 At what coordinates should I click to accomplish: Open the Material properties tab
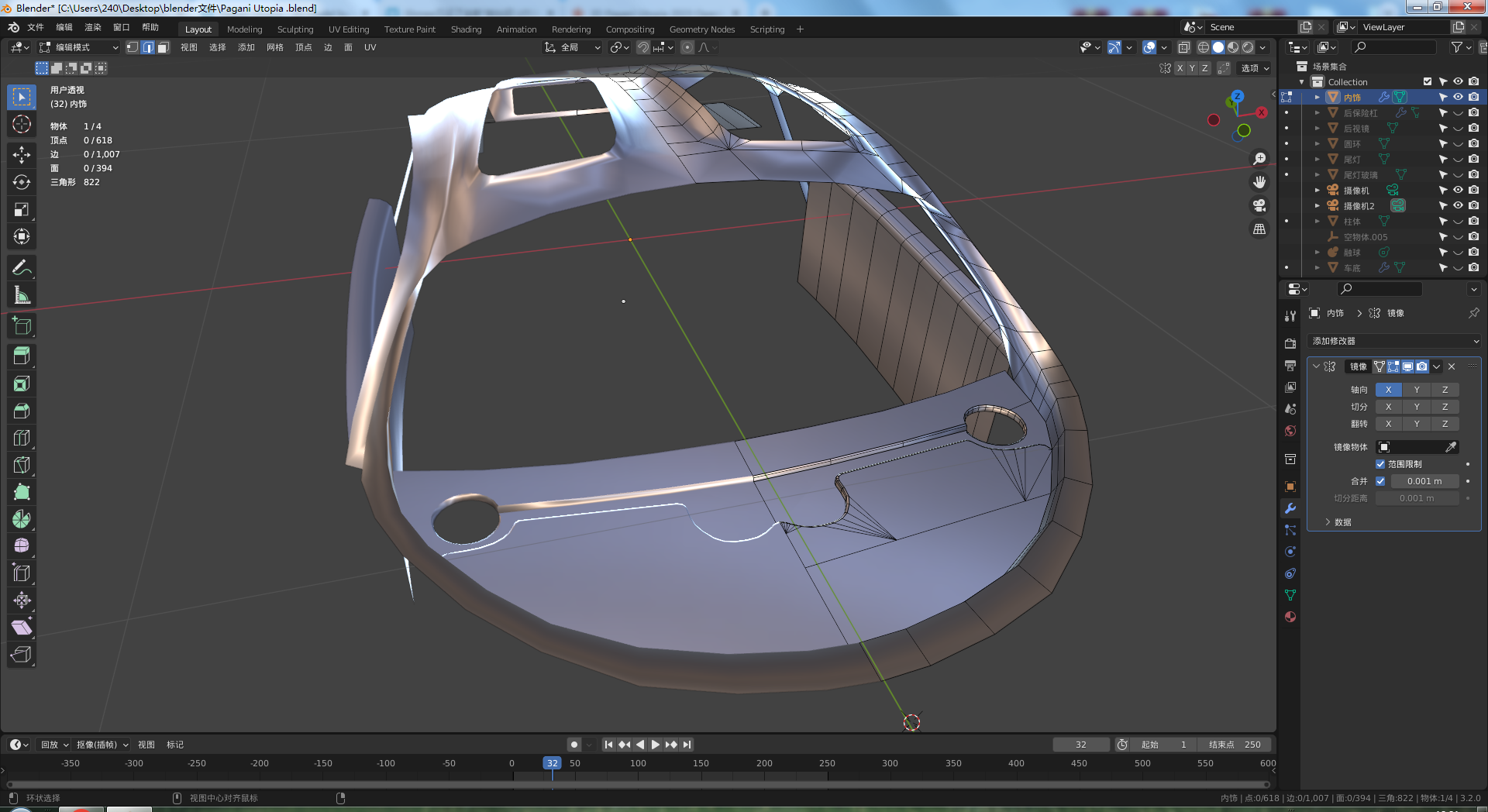click(1290, 617)
